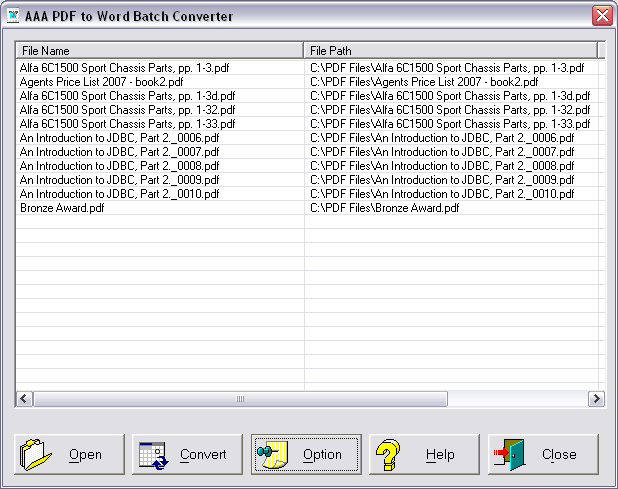Select file An Introduction to JDBC, Part 2._0010.pdf
This screenshot has height=489, width=618.
click(119, 194)
